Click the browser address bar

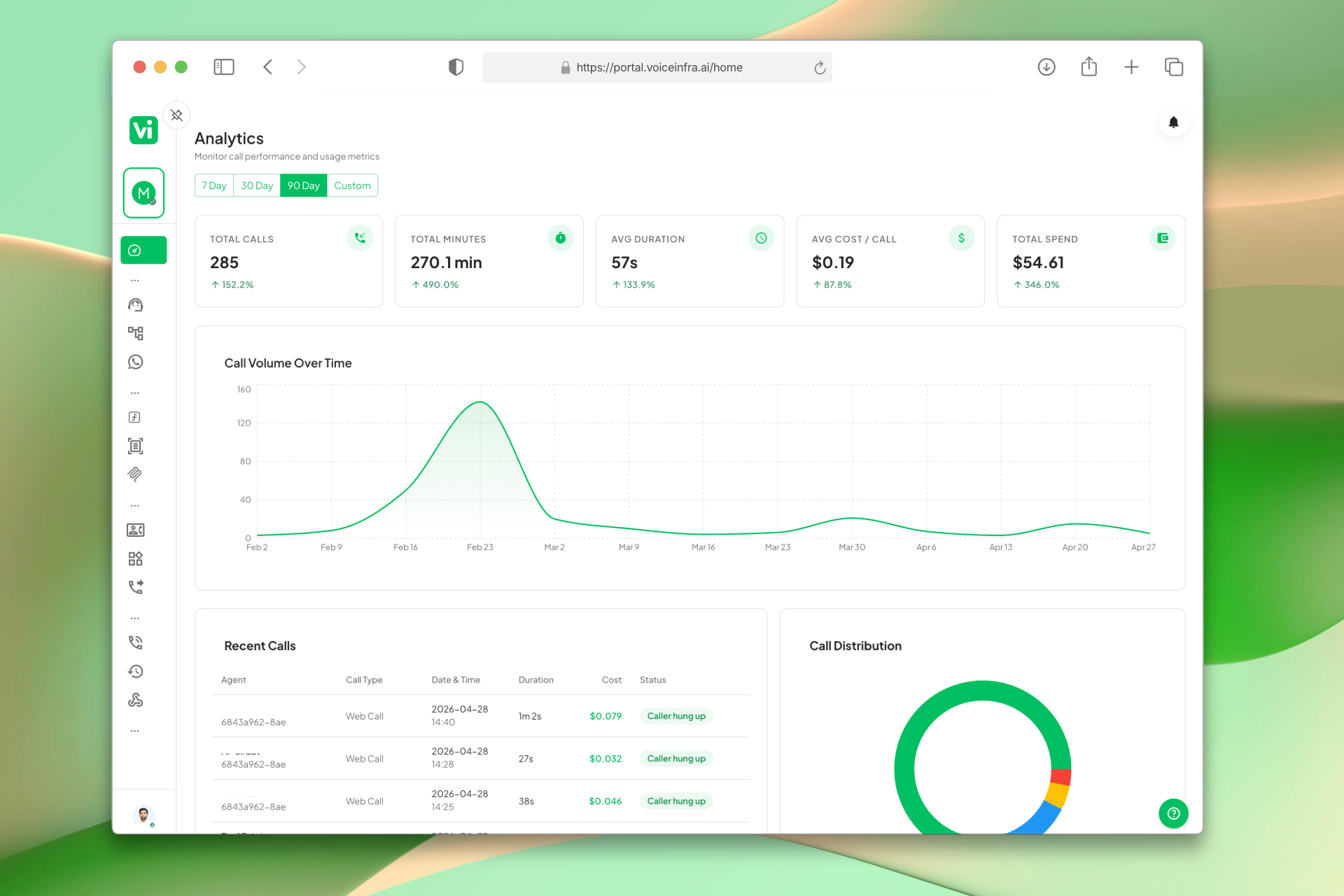pos(657,67)
